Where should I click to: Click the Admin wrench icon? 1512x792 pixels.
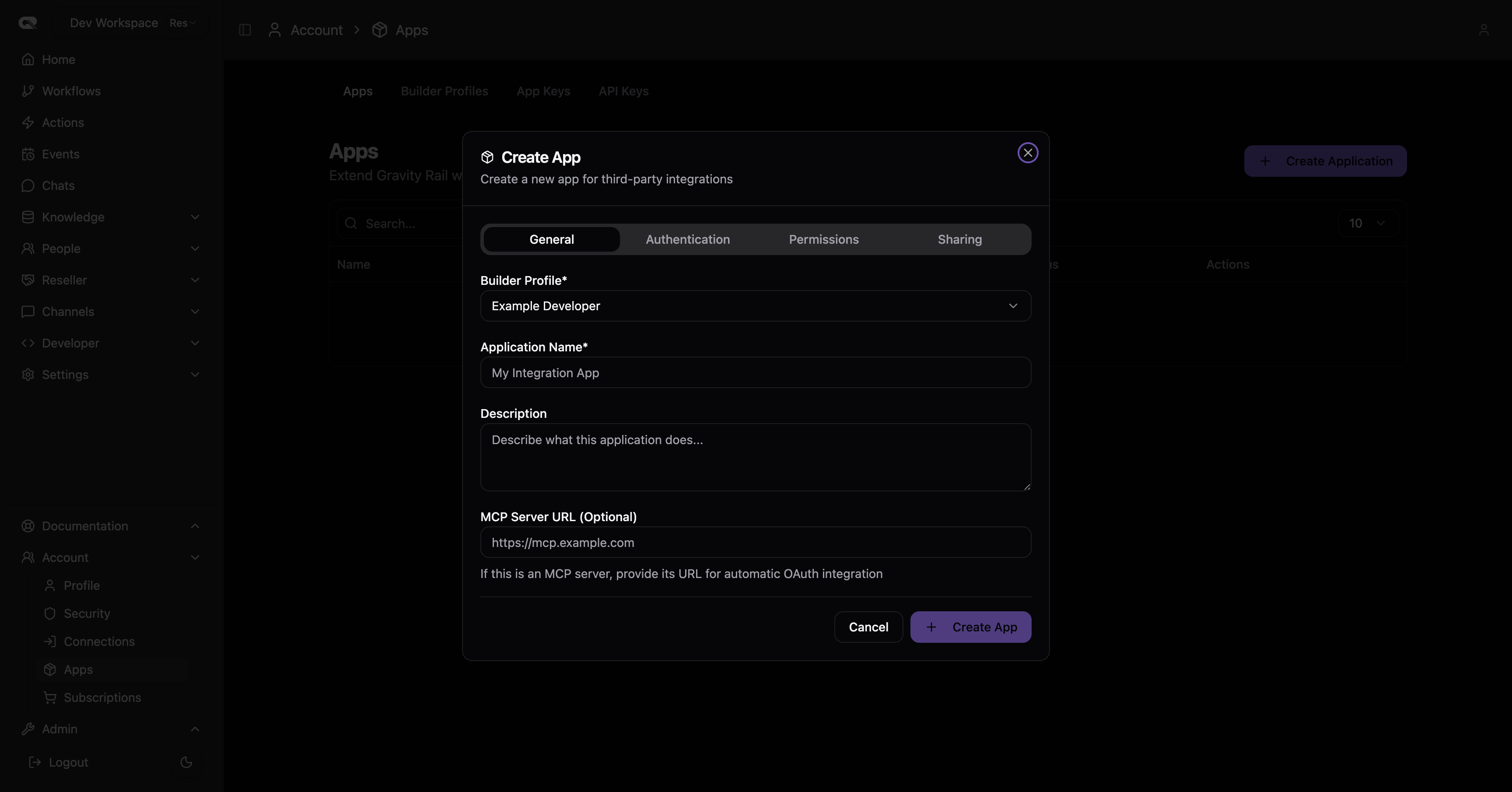28,729
